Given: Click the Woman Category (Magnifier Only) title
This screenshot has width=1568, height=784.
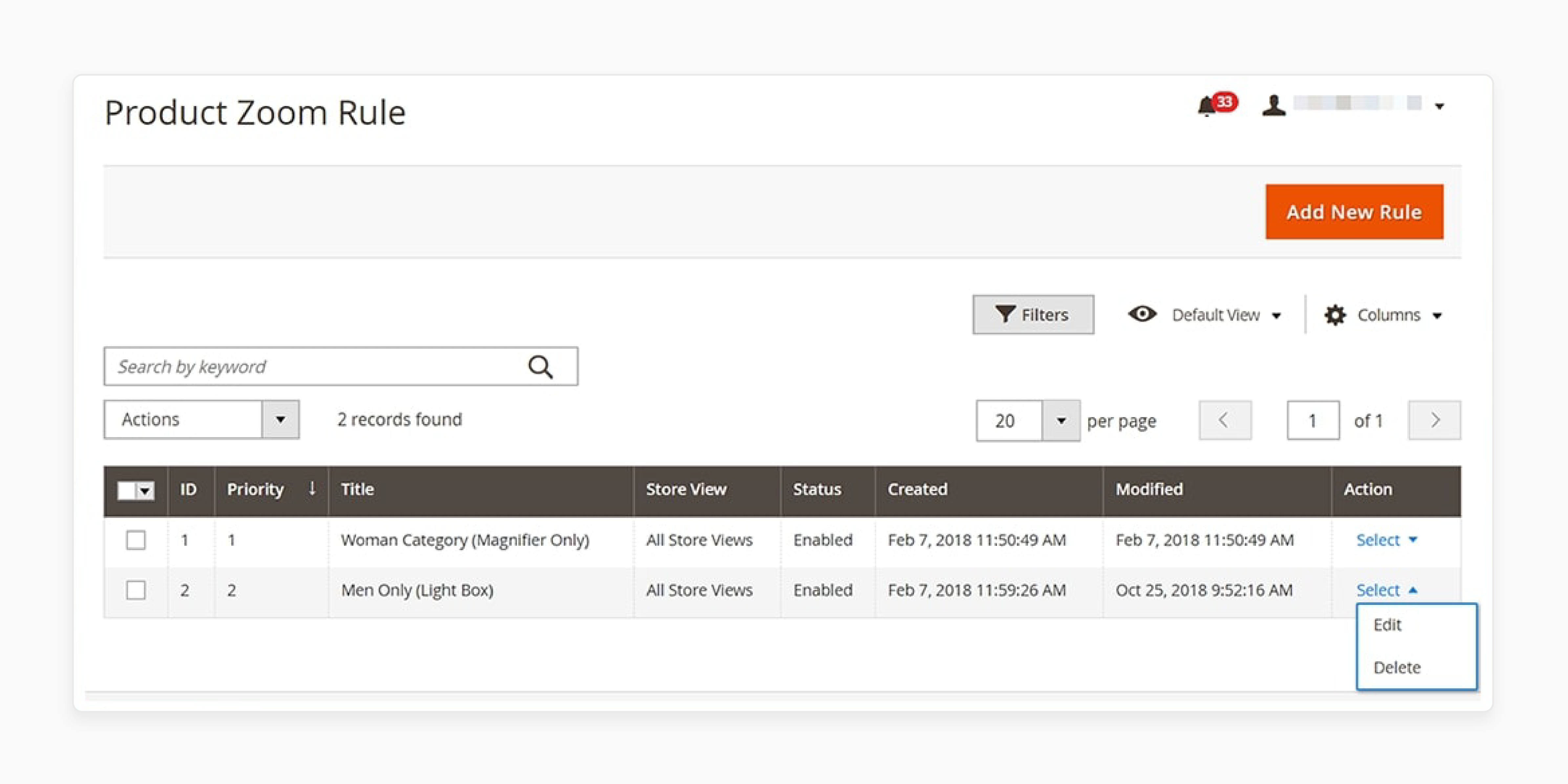Looking at the screenshot, I should coord(465,540).
